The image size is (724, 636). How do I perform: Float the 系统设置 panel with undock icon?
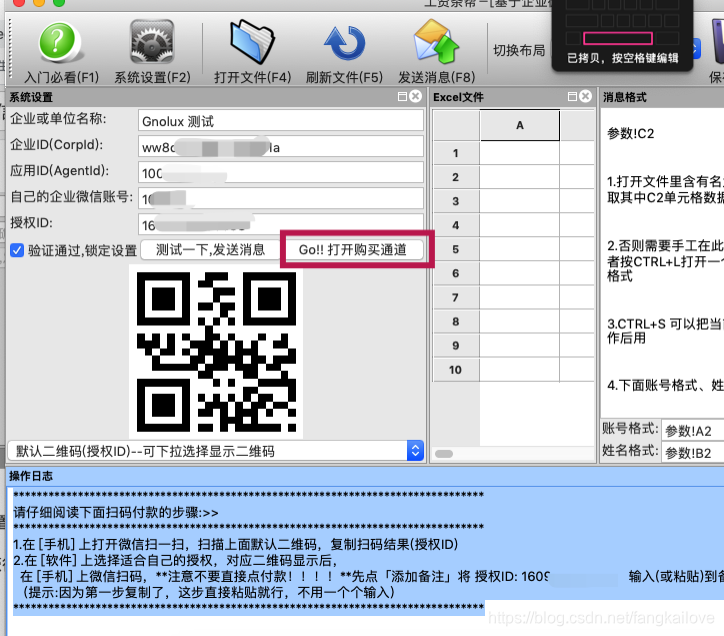(x=402, y=97)
